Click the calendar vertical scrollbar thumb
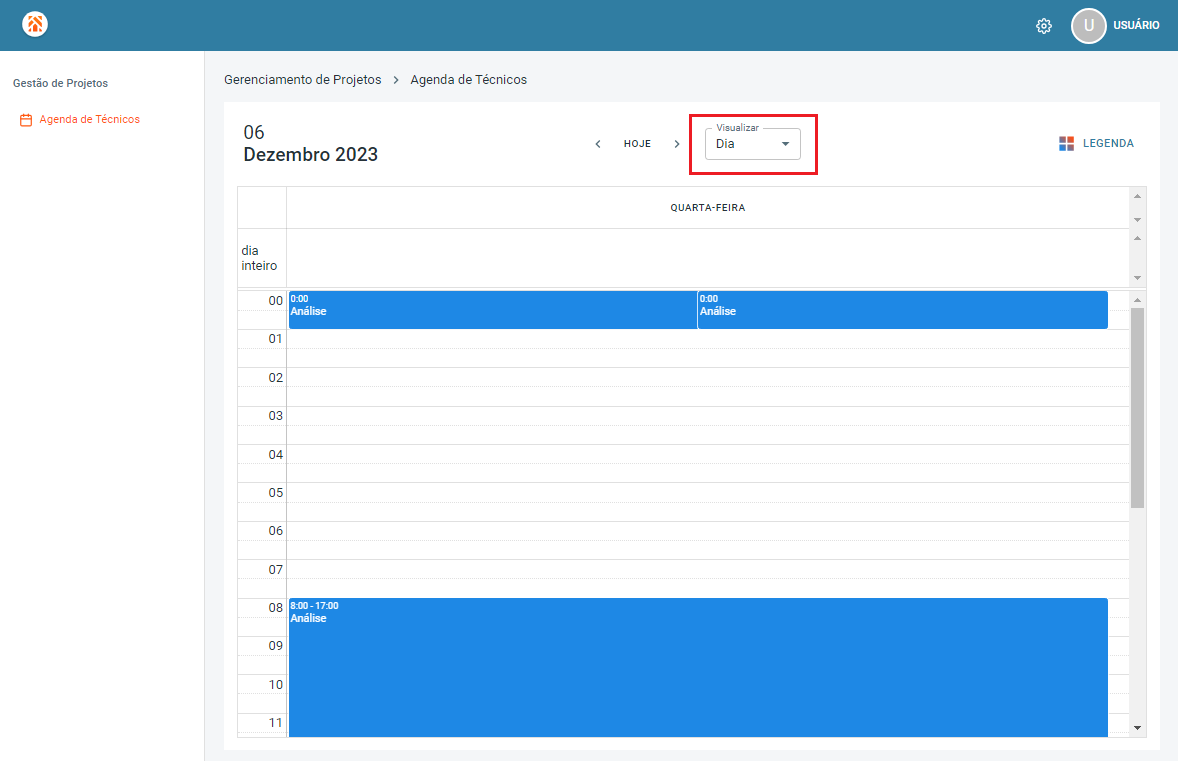1178x761 pixels. (x=1137, y=407)
